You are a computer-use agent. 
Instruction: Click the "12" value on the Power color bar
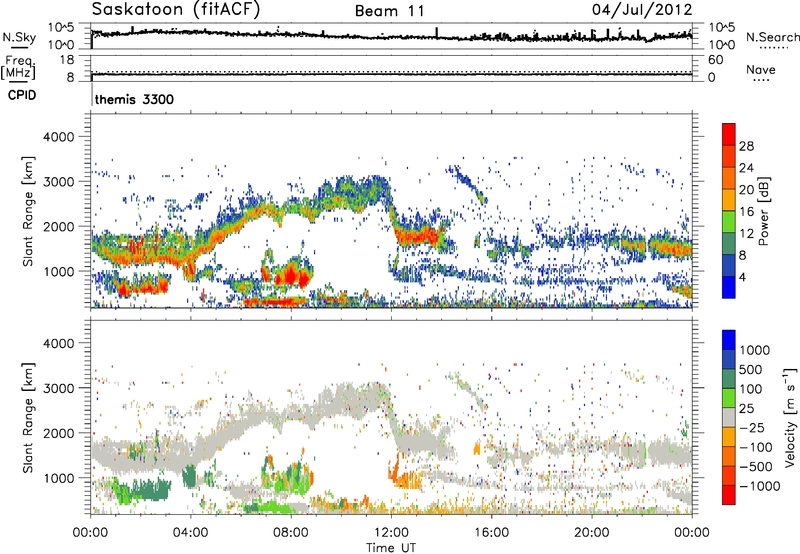(746, 234)
